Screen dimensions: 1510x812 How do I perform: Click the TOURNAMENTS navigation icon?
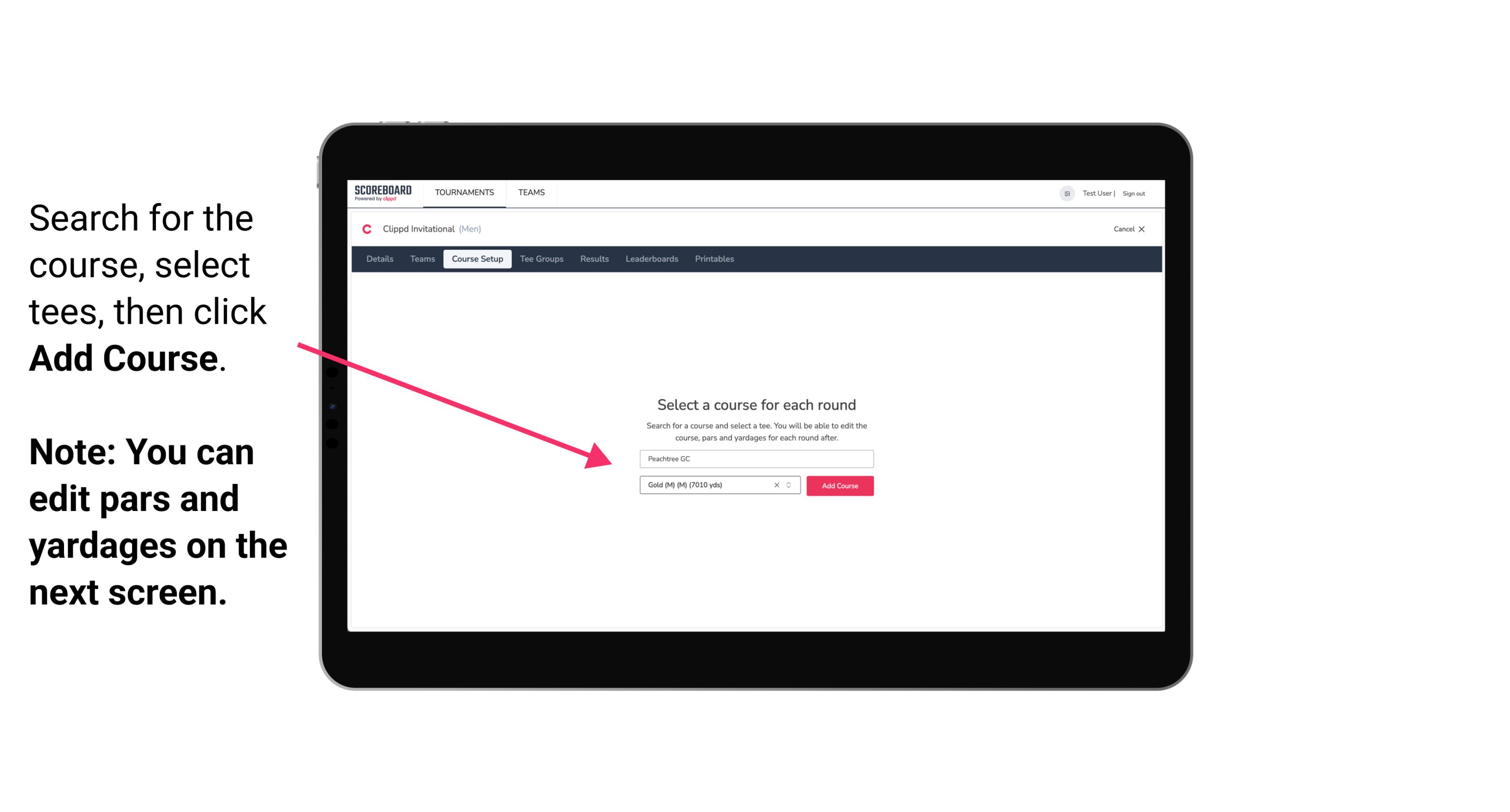pyautogui.click(x=464, y=192)
